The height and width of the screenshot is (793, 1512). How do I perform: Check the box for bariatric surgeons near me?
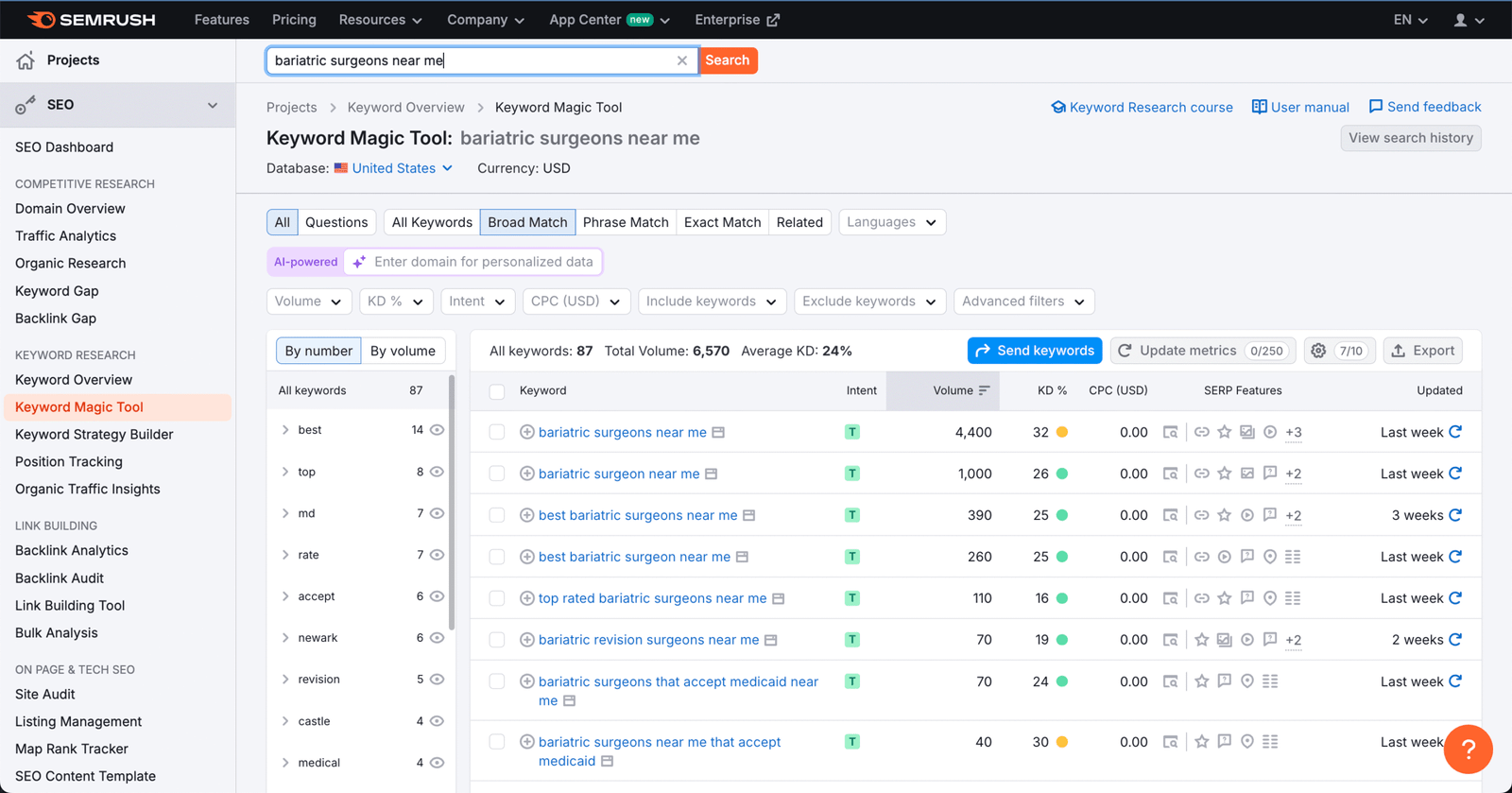[497, 432]
